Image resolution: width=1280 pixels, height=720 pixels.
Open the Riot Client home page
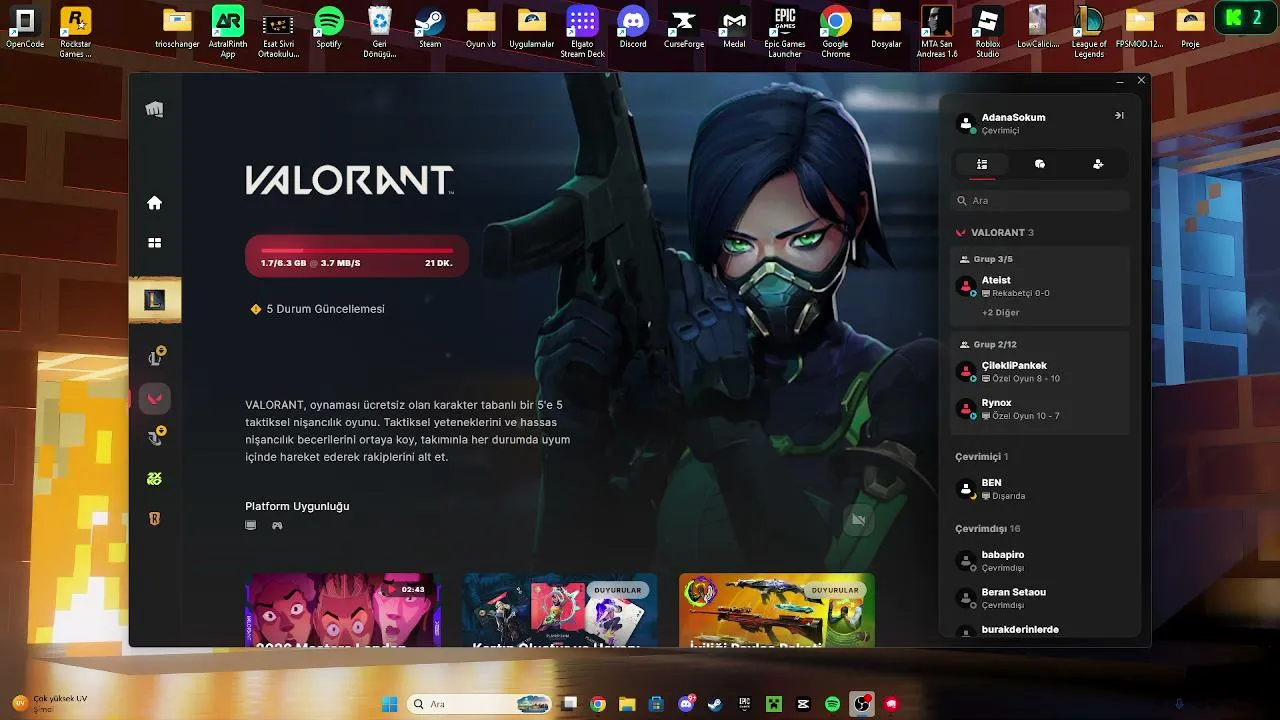(154, 203)
